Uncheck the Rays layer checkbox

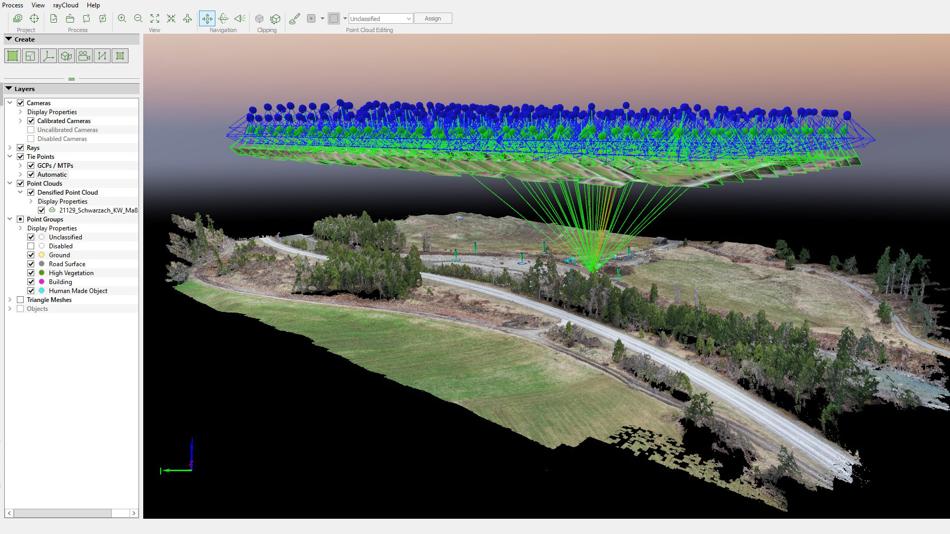20,148
